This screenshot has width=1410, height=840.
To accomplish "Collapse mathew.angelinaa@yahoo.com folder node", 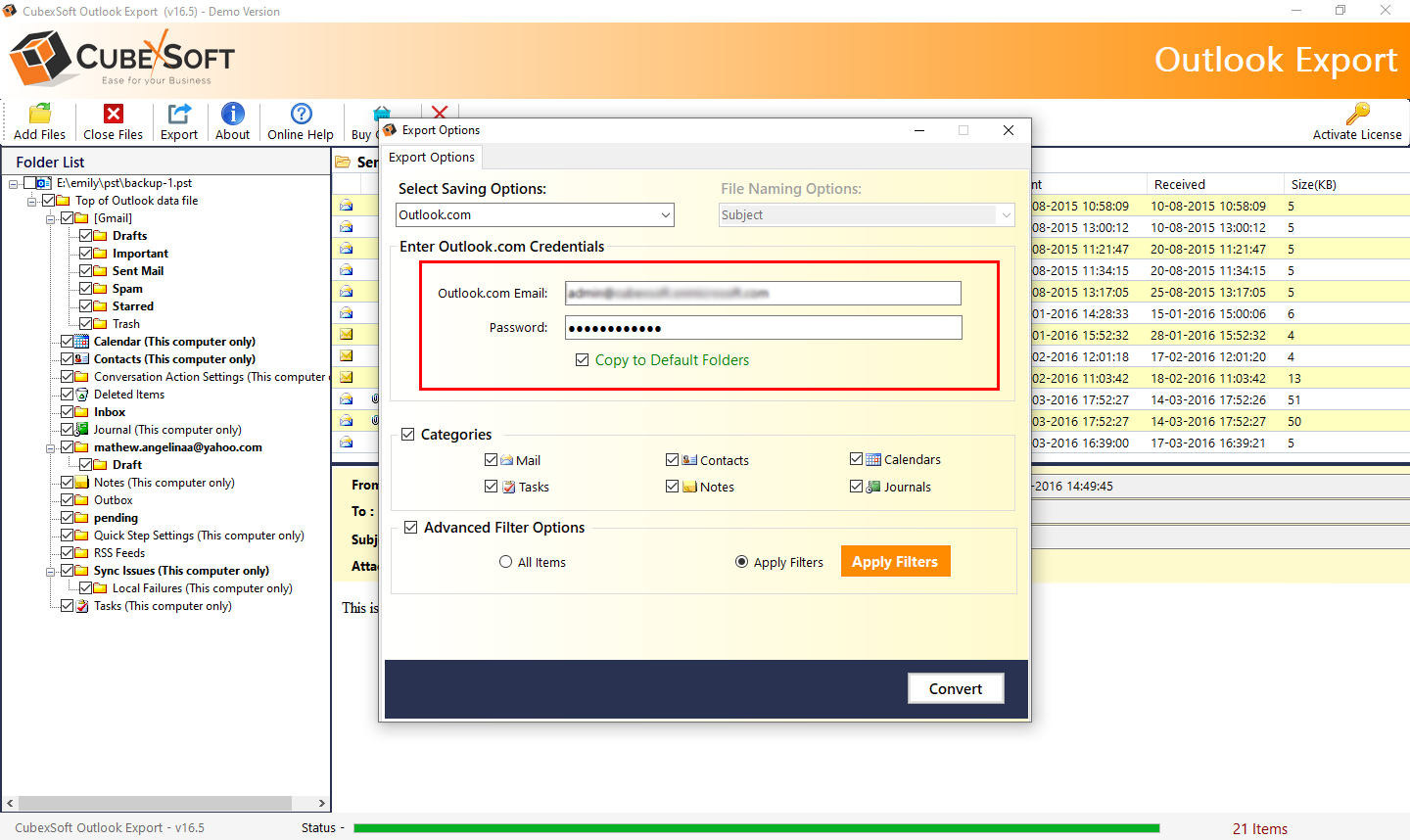I will 51,447.
